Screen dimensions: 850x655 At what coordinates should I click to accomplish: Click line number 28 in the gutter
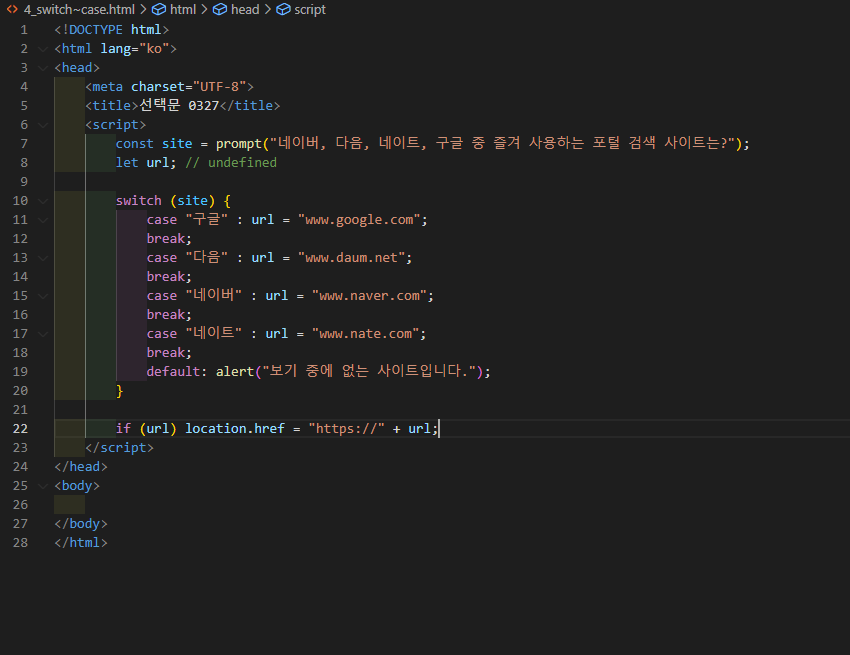pos(20,542)
